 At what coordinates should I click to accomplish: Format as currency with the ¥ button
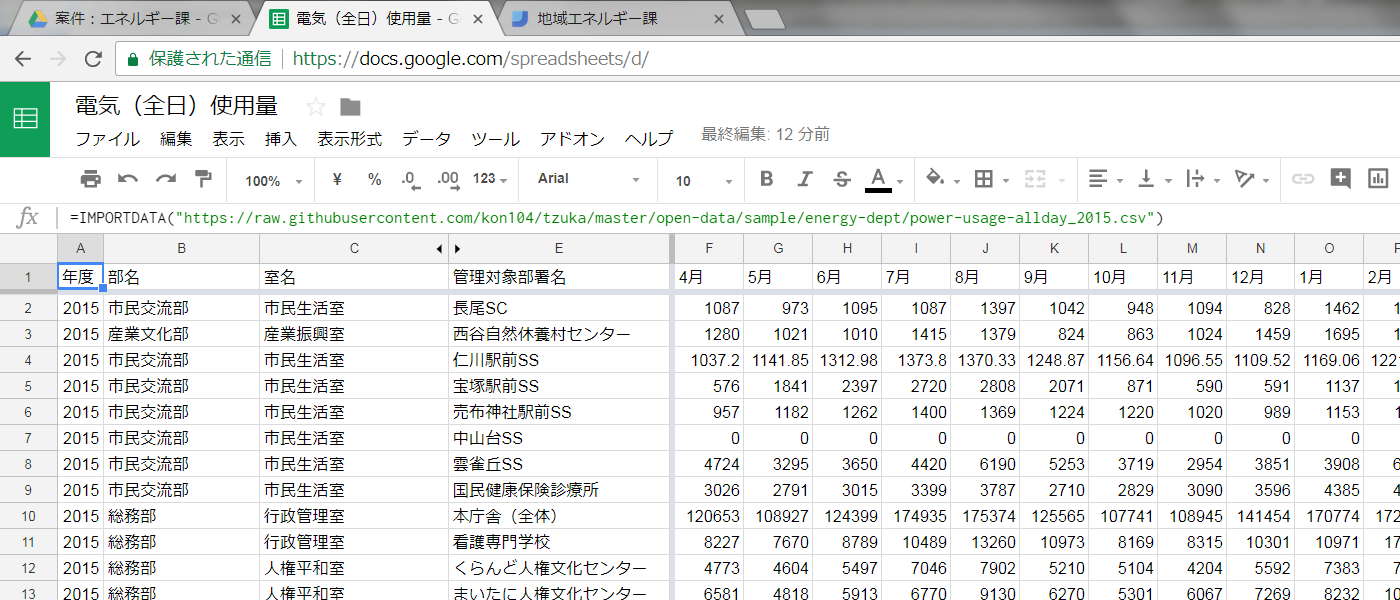pos(337,180)
